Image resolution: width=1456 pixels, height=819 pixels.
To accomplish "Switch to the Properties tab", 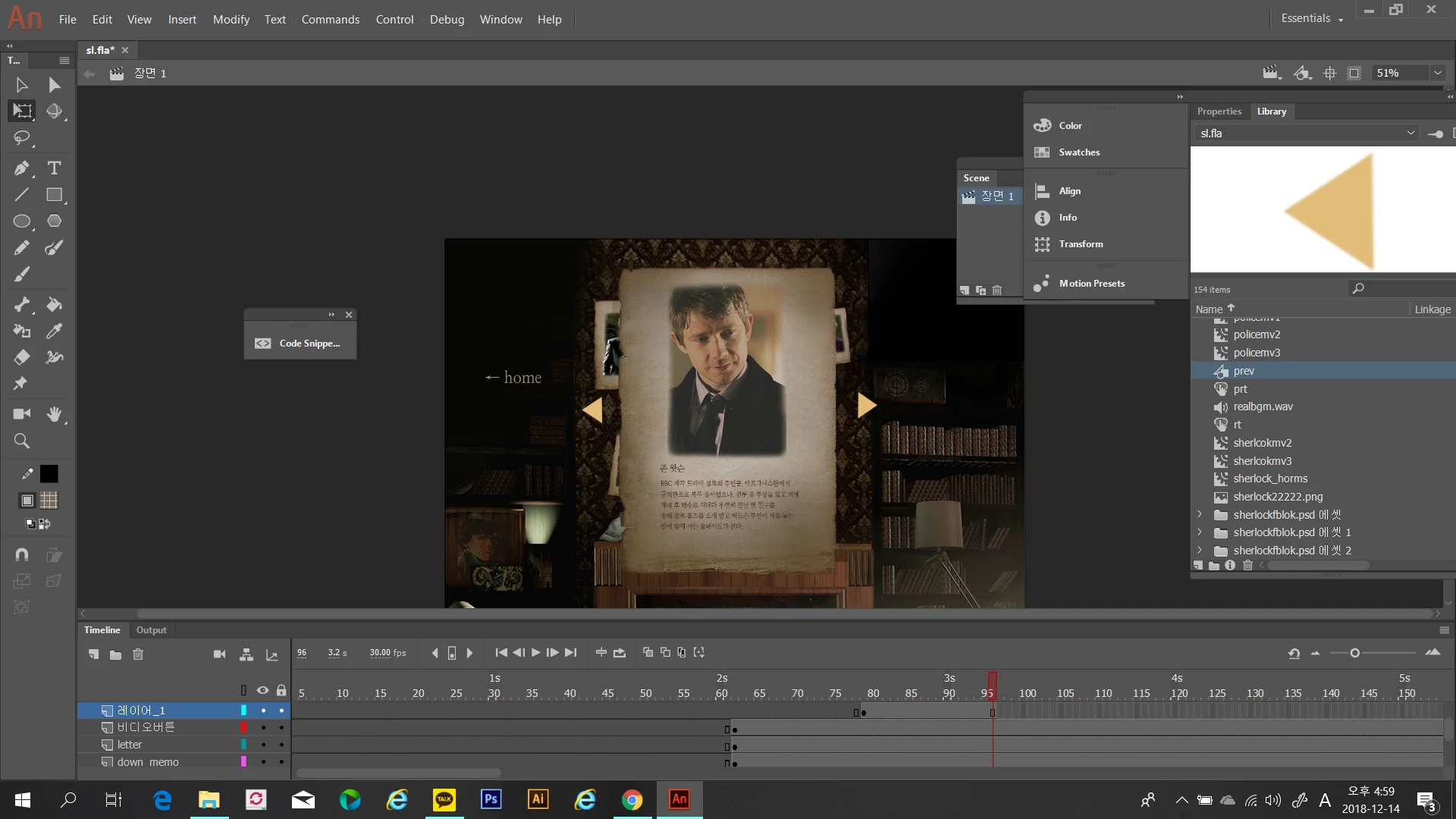I will (x=1219, y=111).
